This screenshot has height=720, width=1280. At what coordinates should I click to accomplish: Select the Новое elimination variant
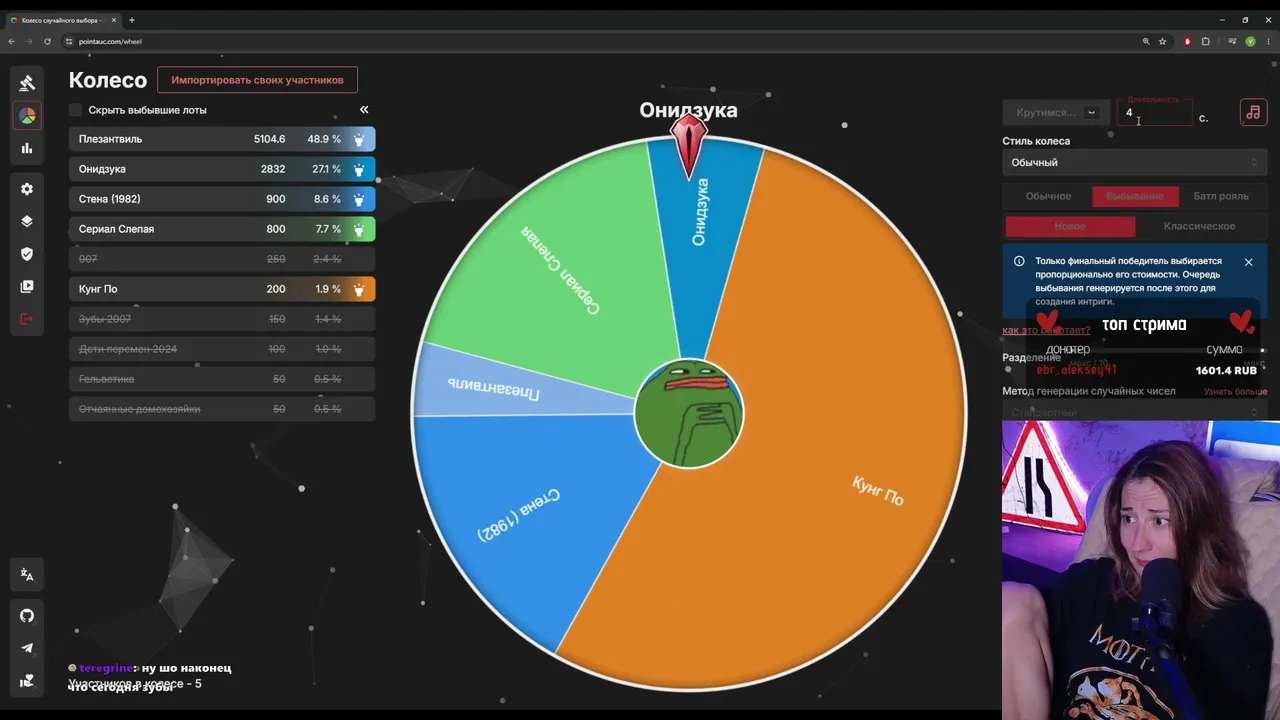click(1070, 226)
